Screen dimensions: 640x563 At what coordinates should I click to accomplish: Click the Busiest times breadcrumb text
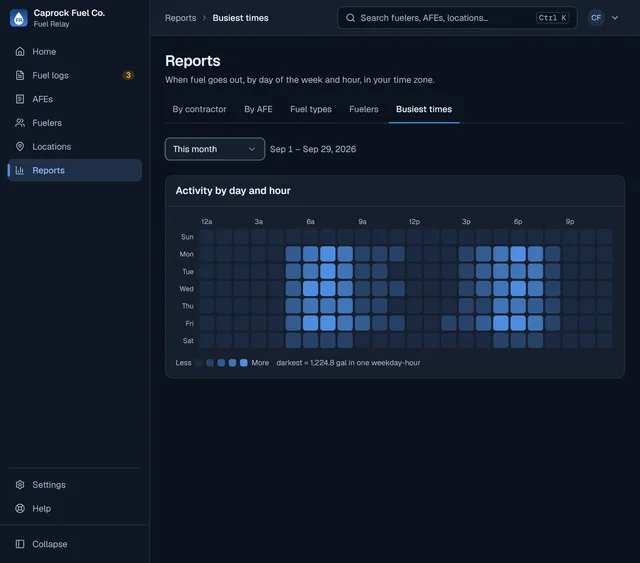pos(240,18)
